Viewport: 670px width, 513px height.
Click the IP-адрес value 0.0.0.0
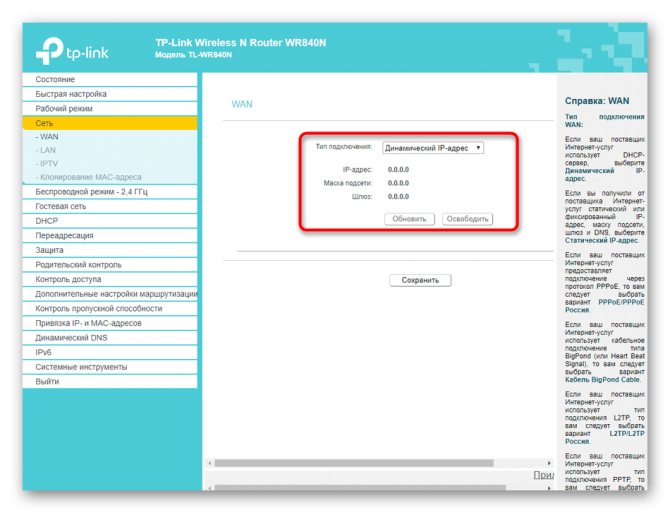point(398,170)
